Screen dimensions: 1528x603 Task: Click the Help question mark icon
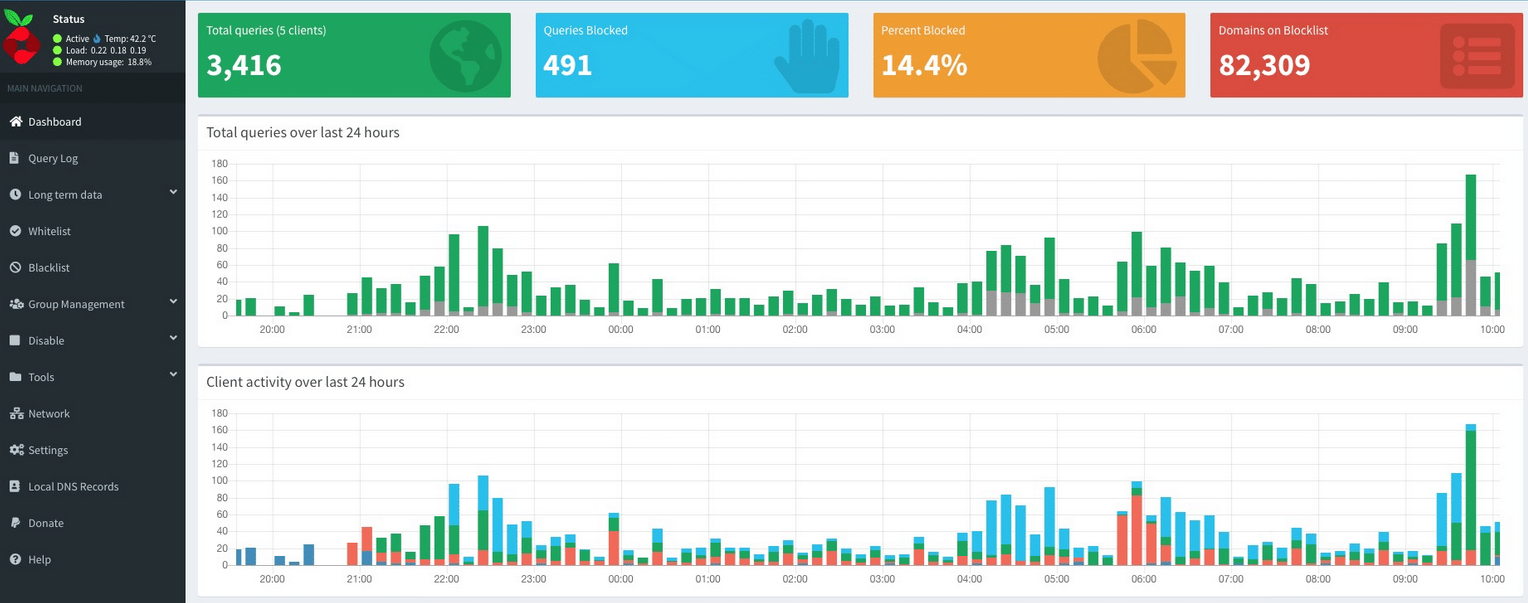tap(15, 560)
